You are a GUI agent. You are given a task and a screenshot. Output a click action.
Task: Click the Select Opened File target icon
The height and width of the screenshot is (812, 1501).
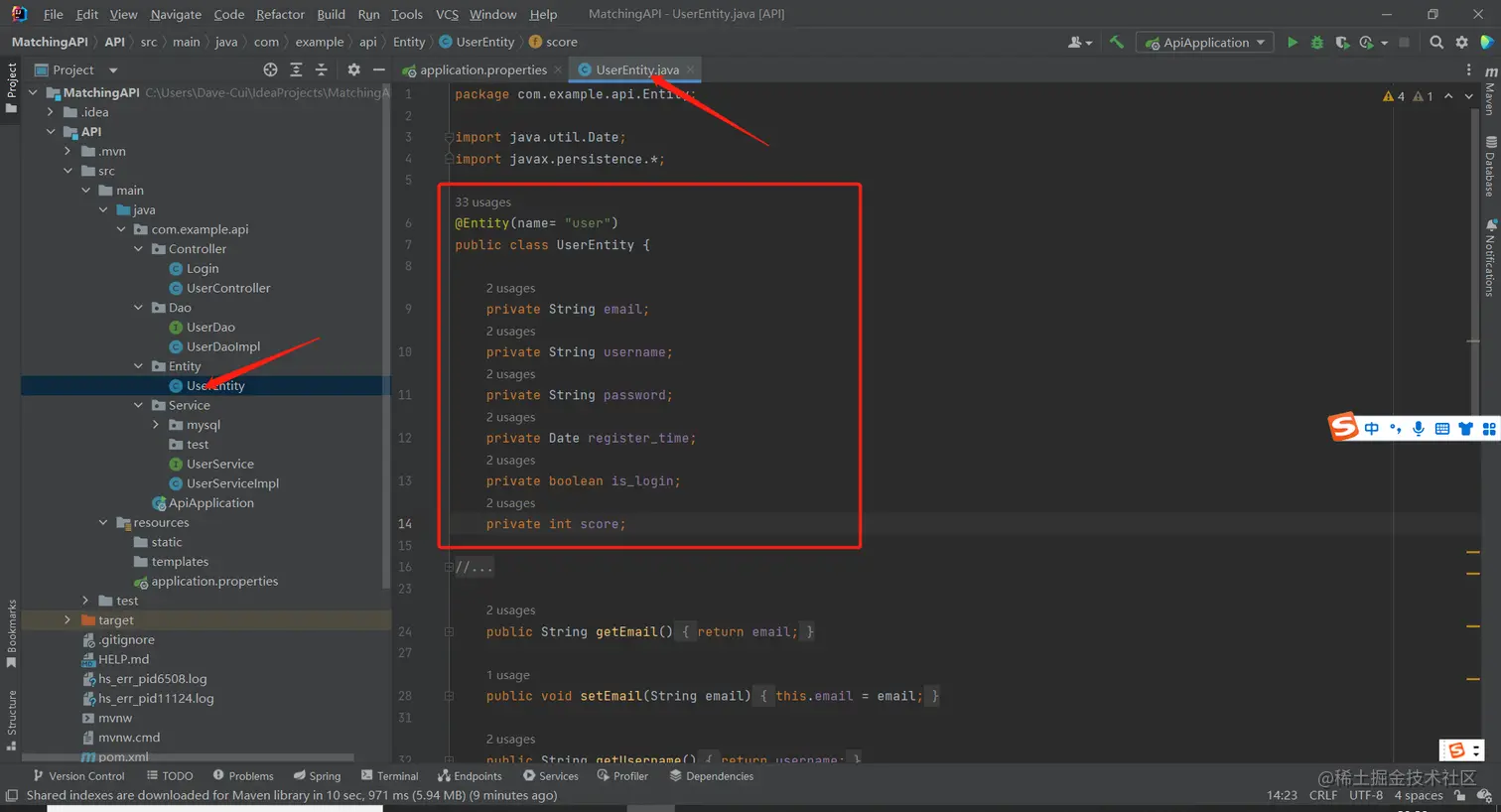point(270,69)
